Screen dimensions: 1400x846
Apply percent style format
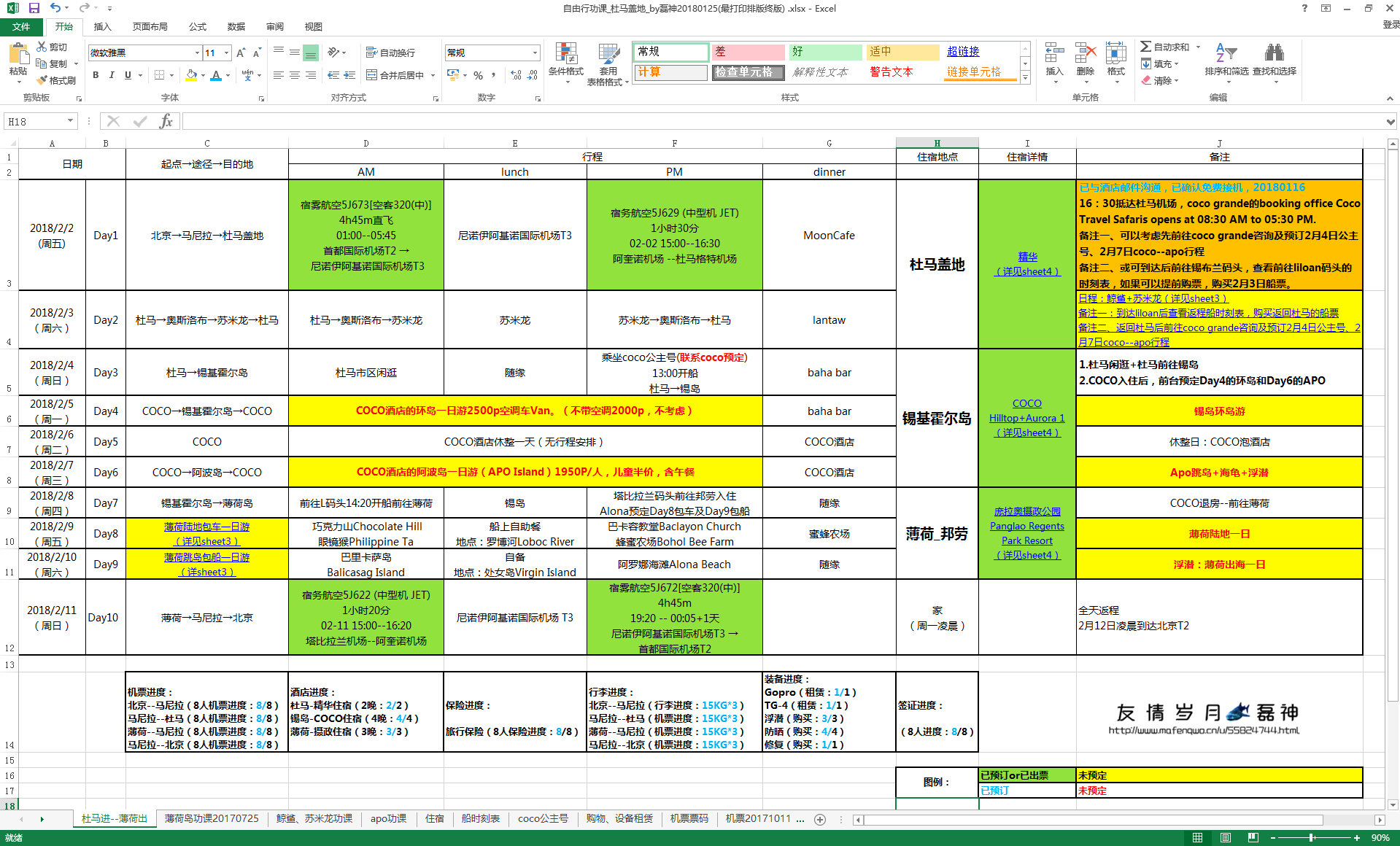pyautogui.click(x=478, y=75)
